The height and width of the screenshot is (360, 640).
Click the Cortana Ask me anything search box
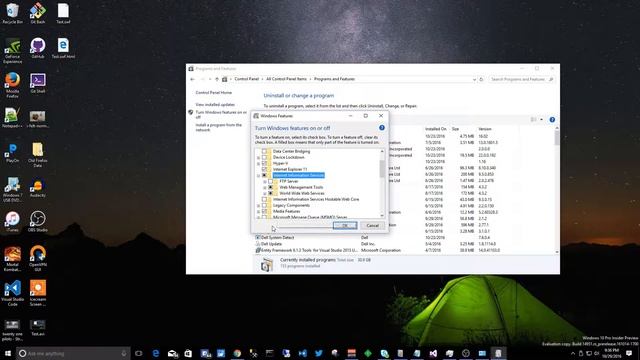pyautogui.click(x=73, y=353)
